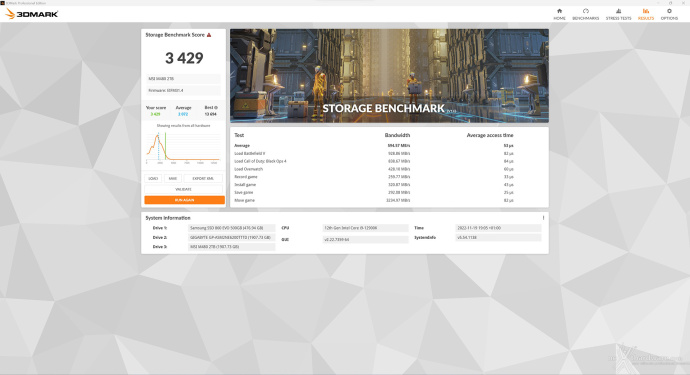The image size is (690, 375).
Task: Click the SystemInfo version value
Action: click(498, 237)
